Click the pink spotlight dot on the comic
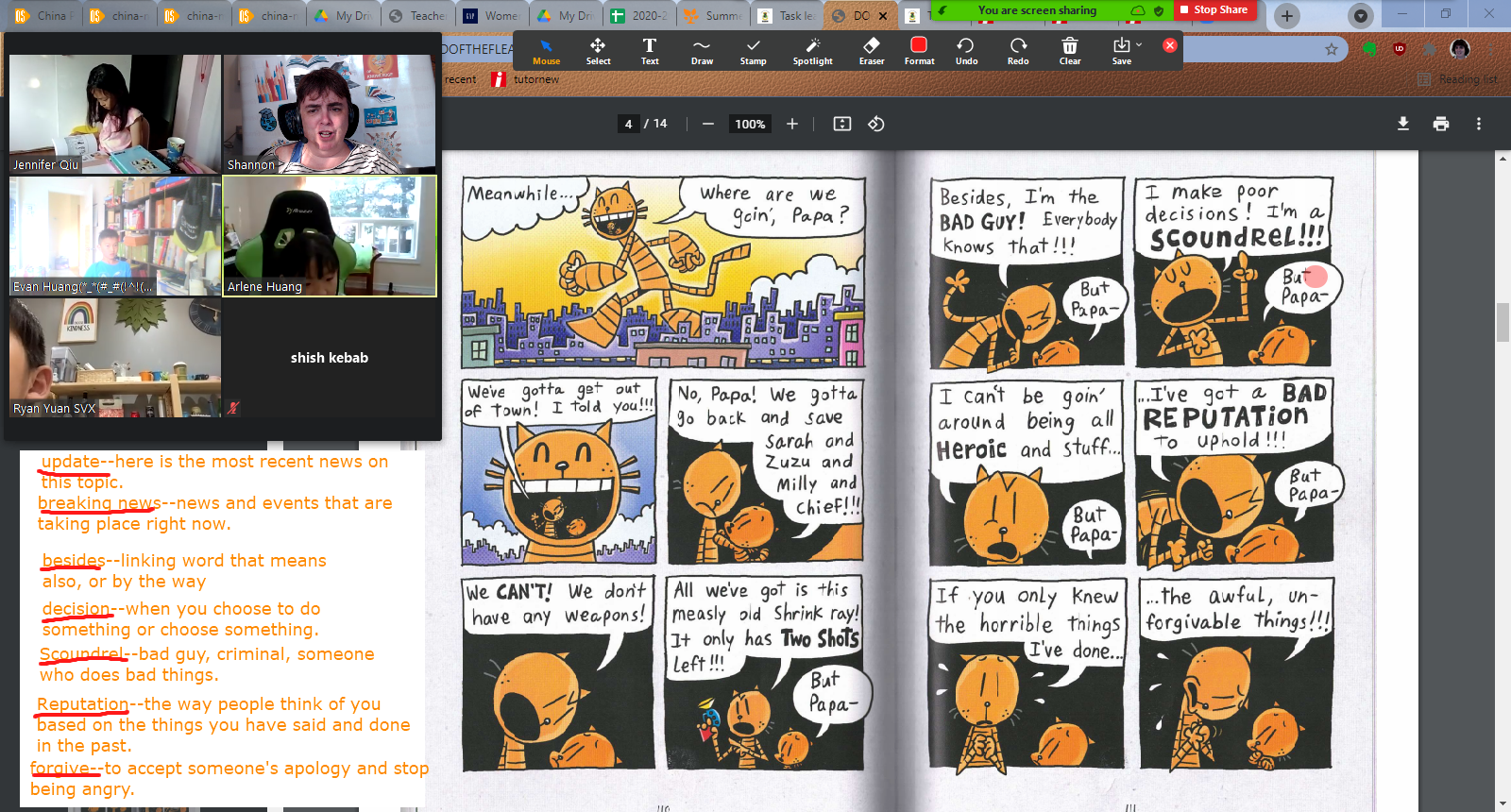The width and height of the screenshot is (1511, 812). (x=1316, y=277)
